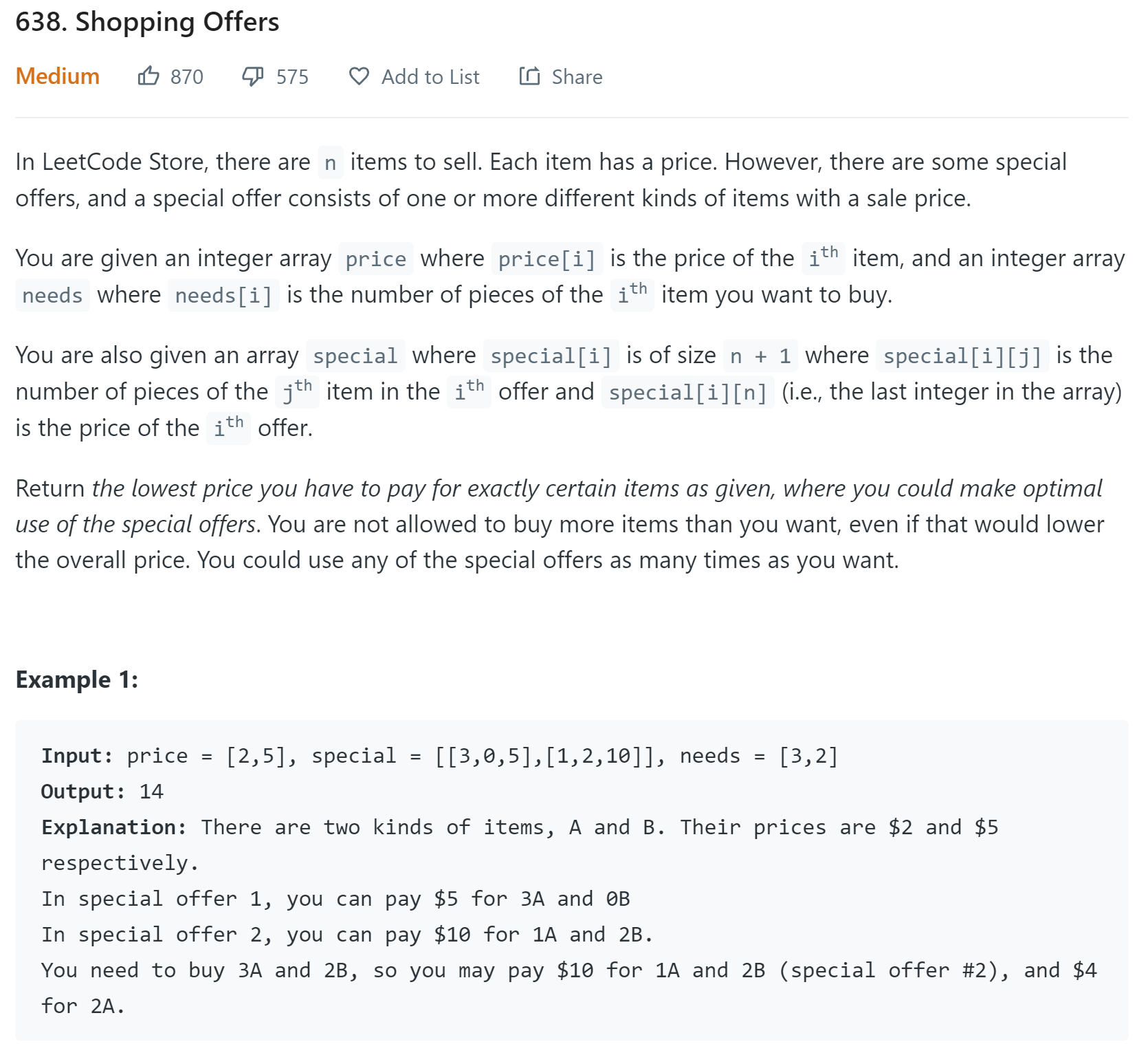Click the 'Input:' label in the example
Viewport: 1148px width, 1044px height.
click(77, 756)
